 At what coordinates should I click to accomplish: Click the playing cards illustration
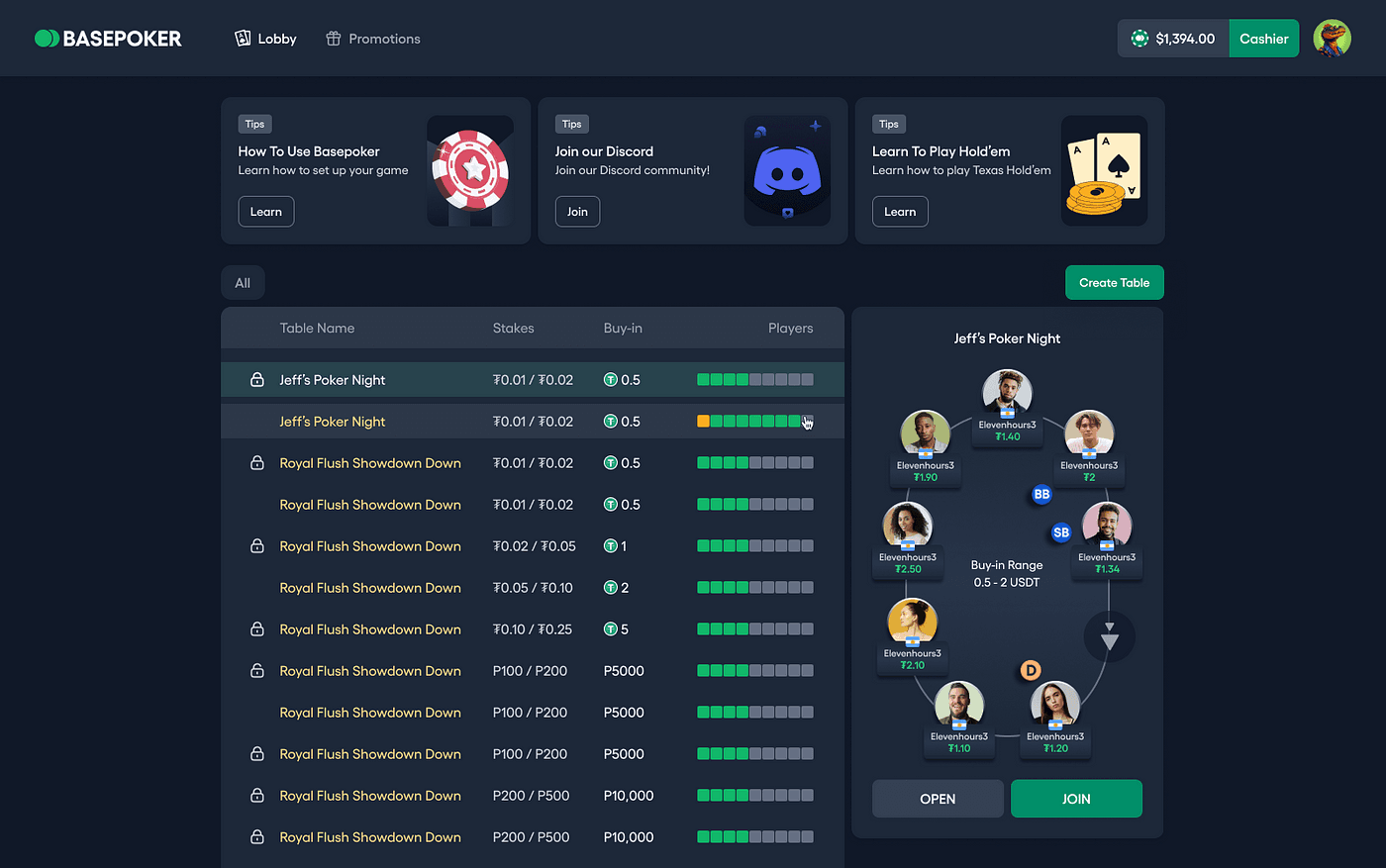[1104, 171]
